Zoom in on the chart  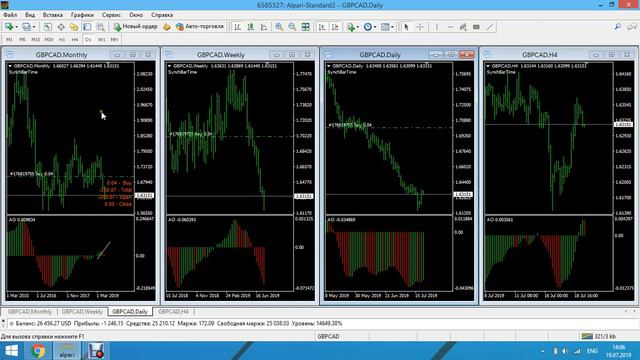279,27
